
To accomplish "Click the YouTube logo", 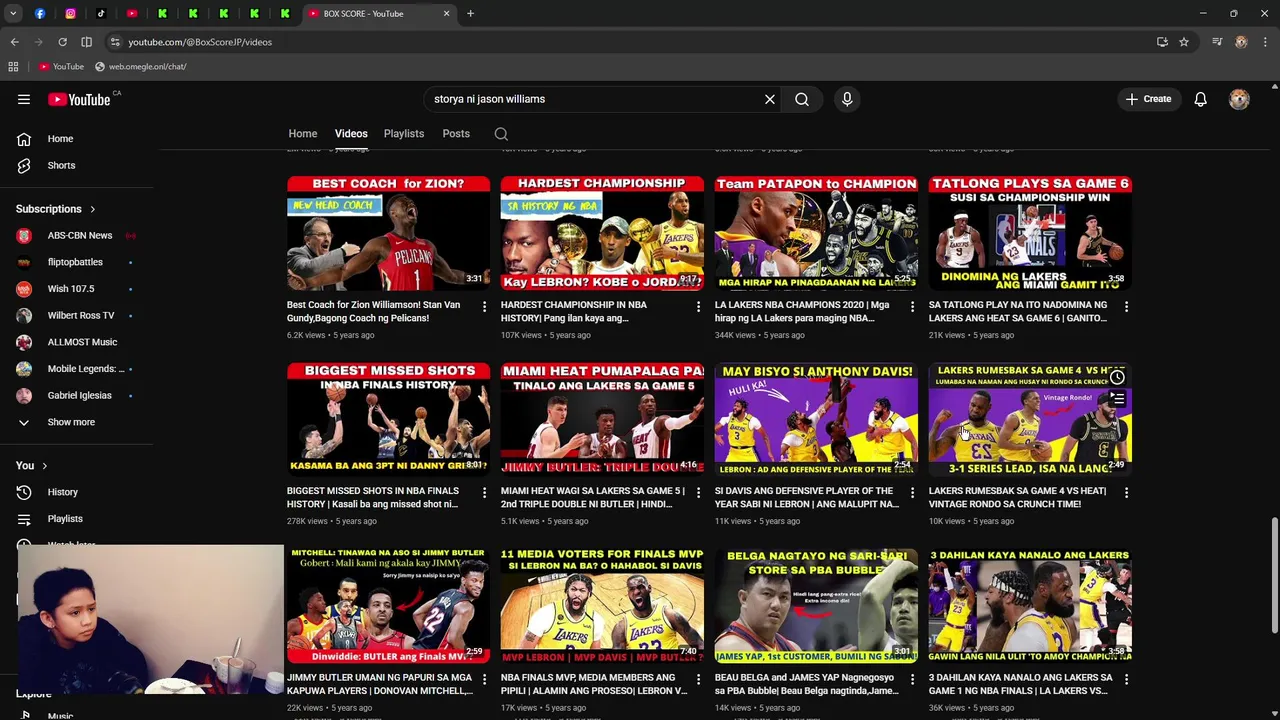I will point(79,99).
